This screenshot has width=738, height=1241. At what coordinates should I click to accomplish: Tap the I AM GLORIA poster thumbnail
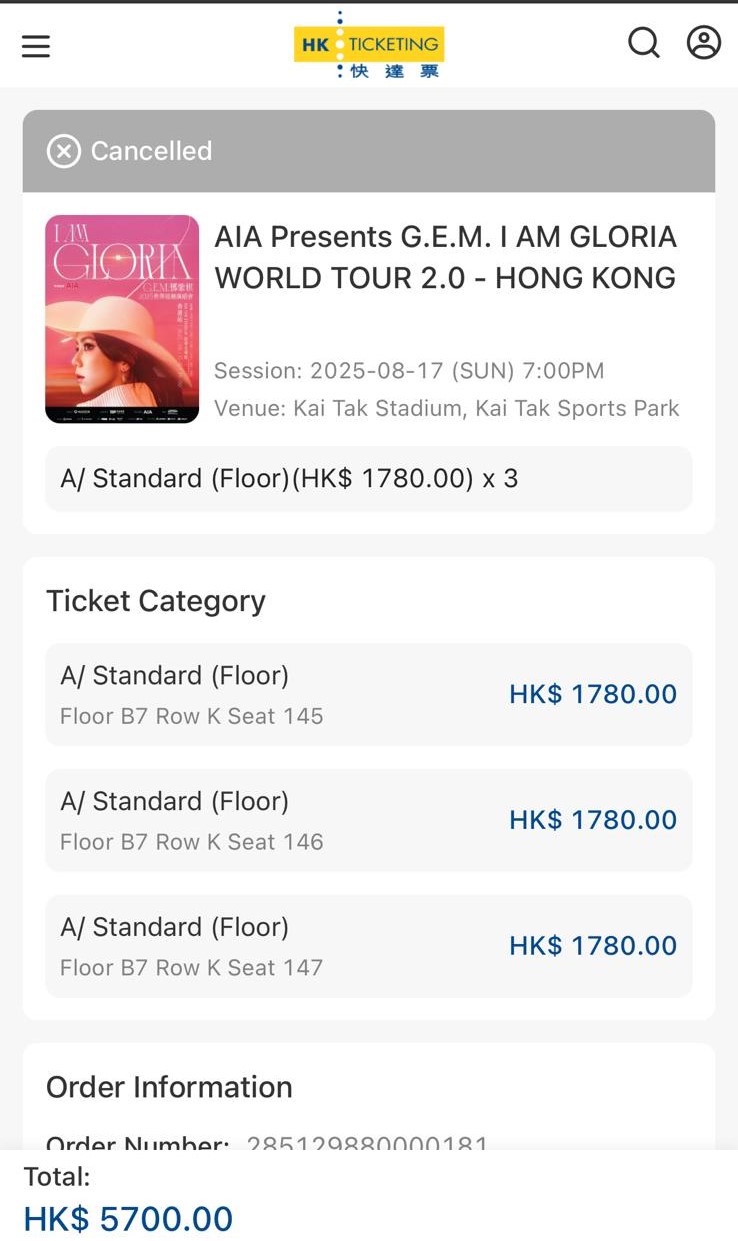[122, 319]
